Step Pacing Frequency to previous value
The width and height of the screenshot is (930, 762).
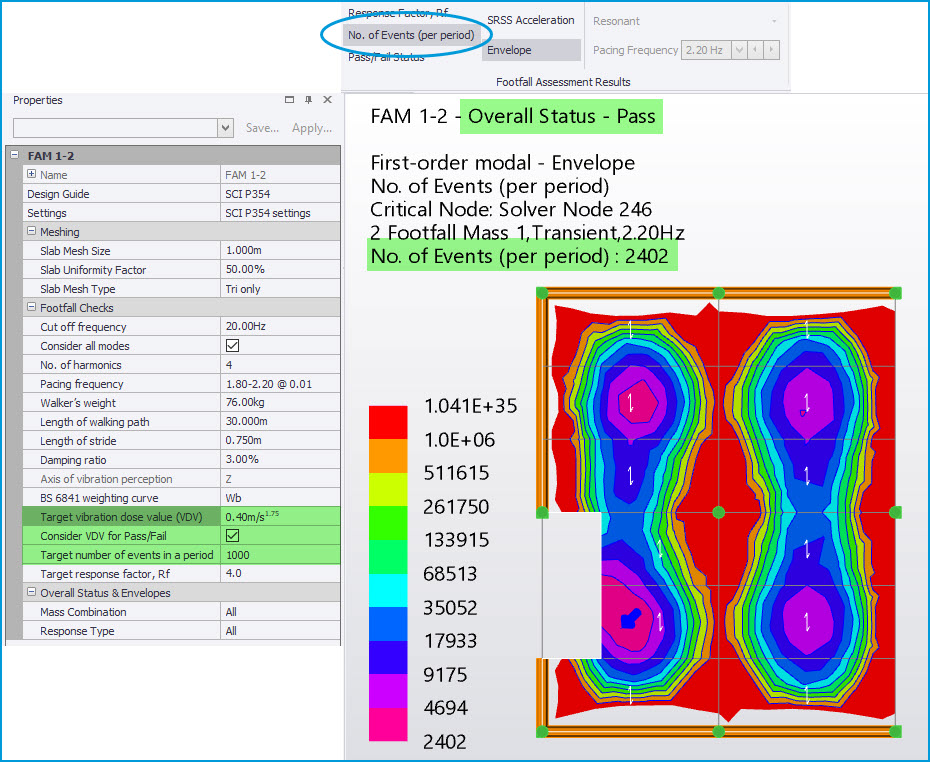(x=755, y=50)
